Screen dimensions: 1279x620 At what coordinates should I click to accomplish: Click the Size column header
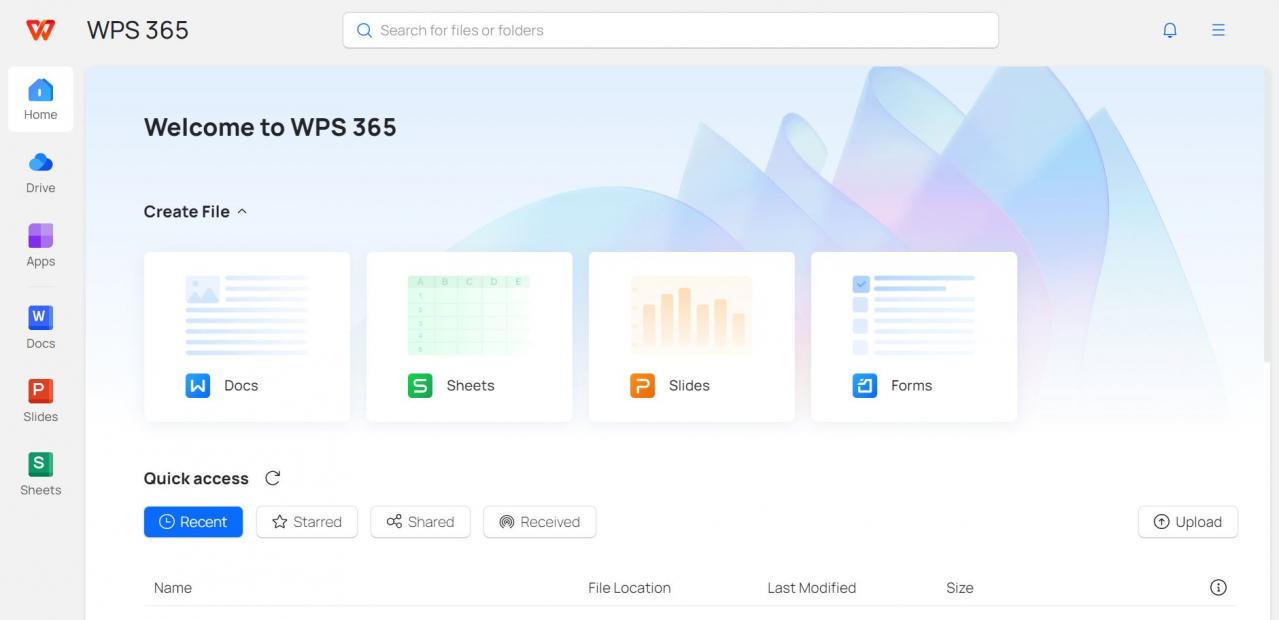point(960,588)
